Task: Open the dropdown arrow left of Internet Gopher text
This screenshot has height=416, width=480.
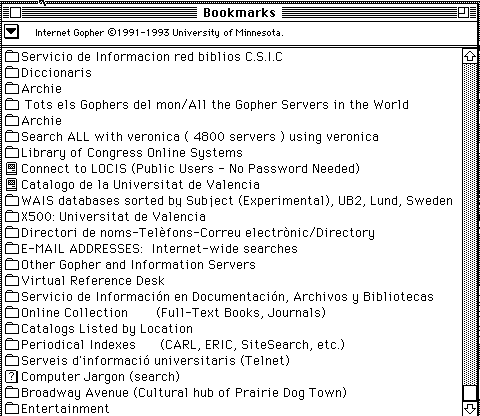Action: tap(11, 32)
